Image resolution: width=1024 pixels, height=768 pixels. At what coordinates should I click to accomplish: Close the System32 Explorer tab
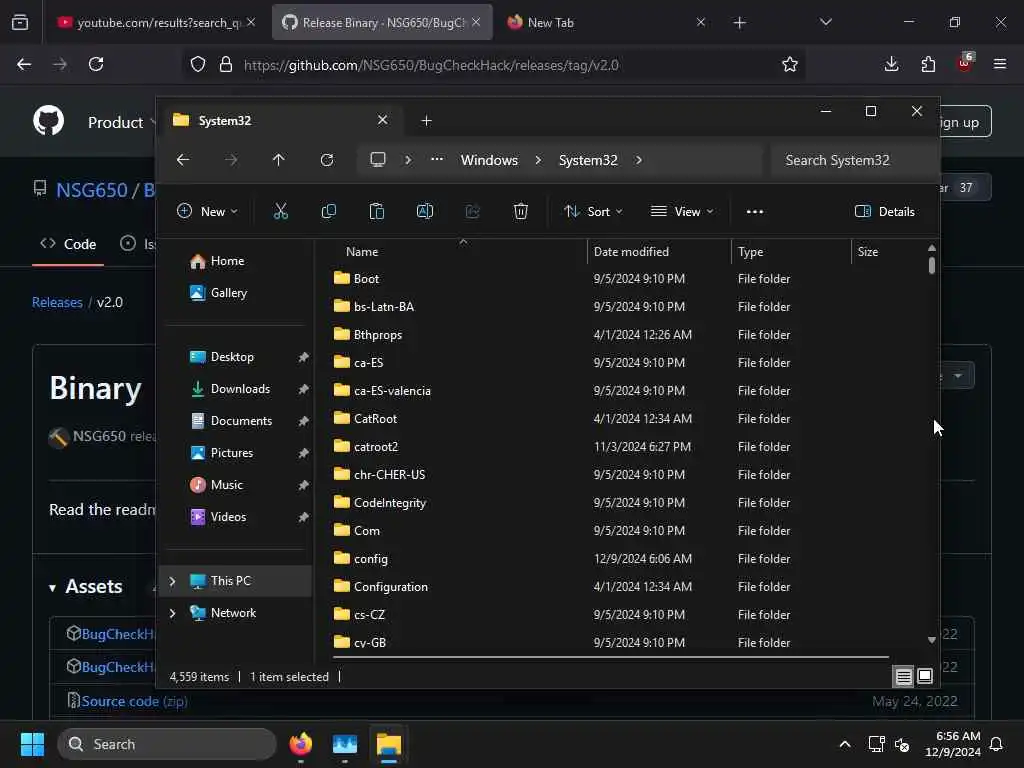click(383, 120)
